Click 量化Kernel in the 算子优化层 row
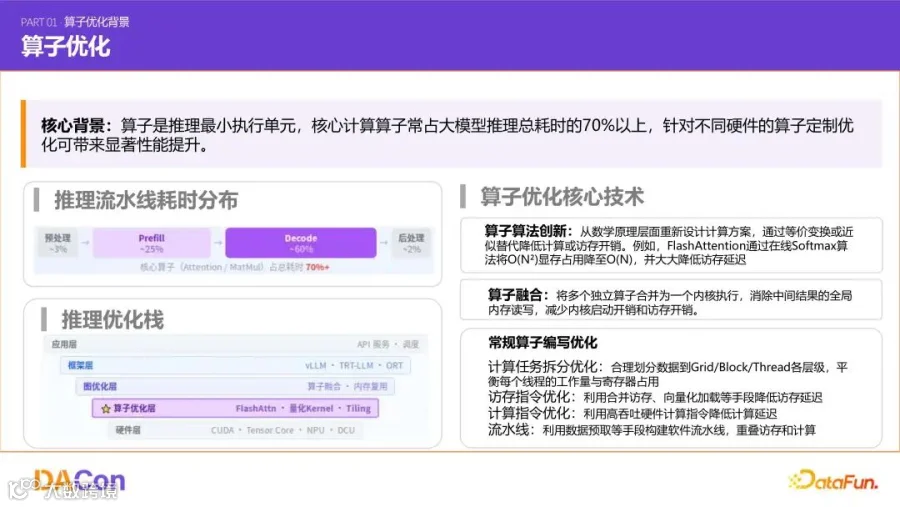This screenshot has height=507, width=900. pos(311,408)
